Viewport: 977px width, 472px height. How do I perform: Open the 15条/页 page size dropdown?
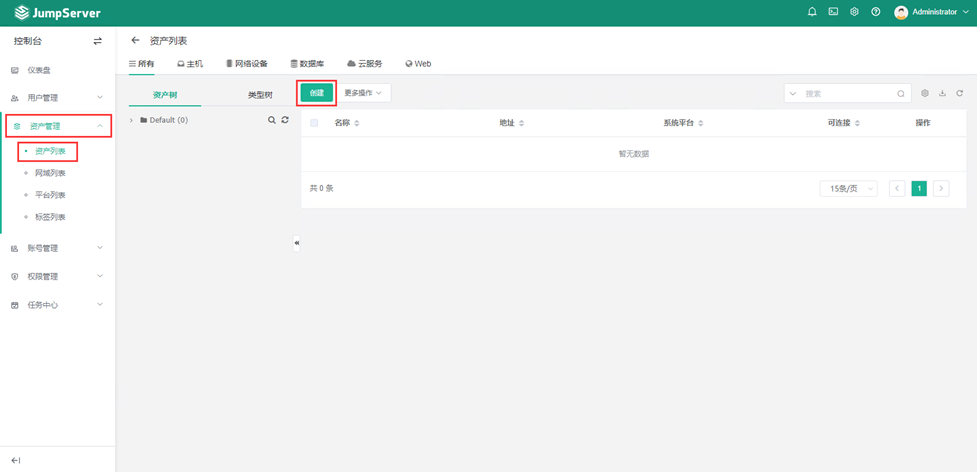pos(848,188)
